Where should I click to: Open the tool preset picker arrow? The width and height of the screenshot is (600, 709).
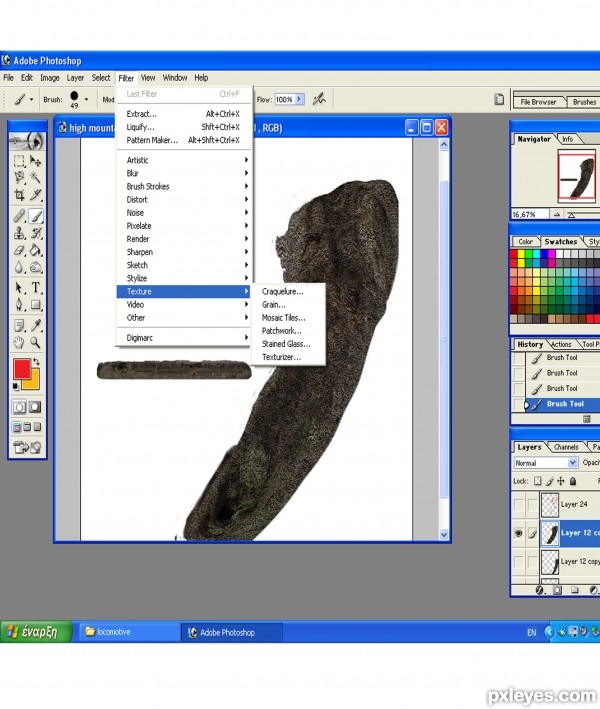pyautogui.click(x=31, y=99)
